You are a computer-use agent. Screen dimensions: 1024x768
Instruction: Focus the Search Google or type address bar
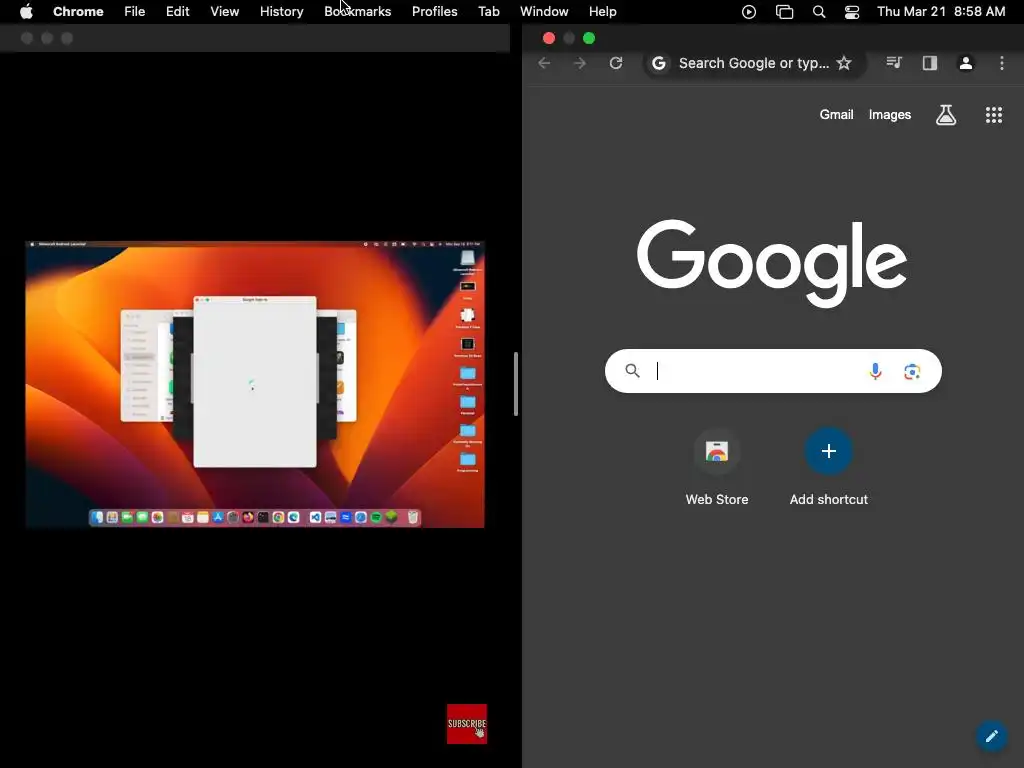pyautogui.click(x=754, y=63)
